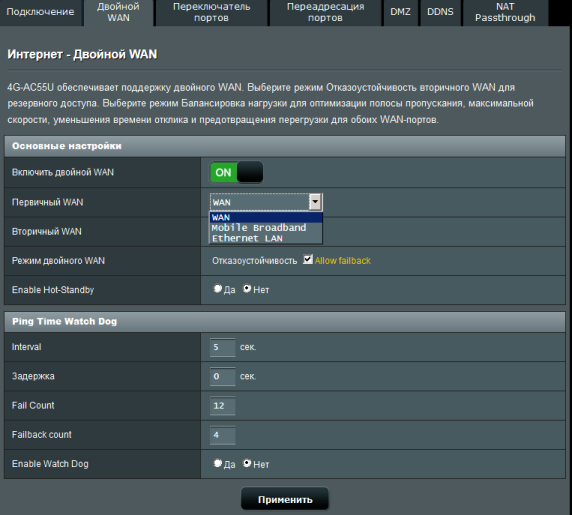Image resolution: width=572 pixels, height=515 pixels.
Task: Open the NAT Passthrough tab
Action: click(505, 13)
